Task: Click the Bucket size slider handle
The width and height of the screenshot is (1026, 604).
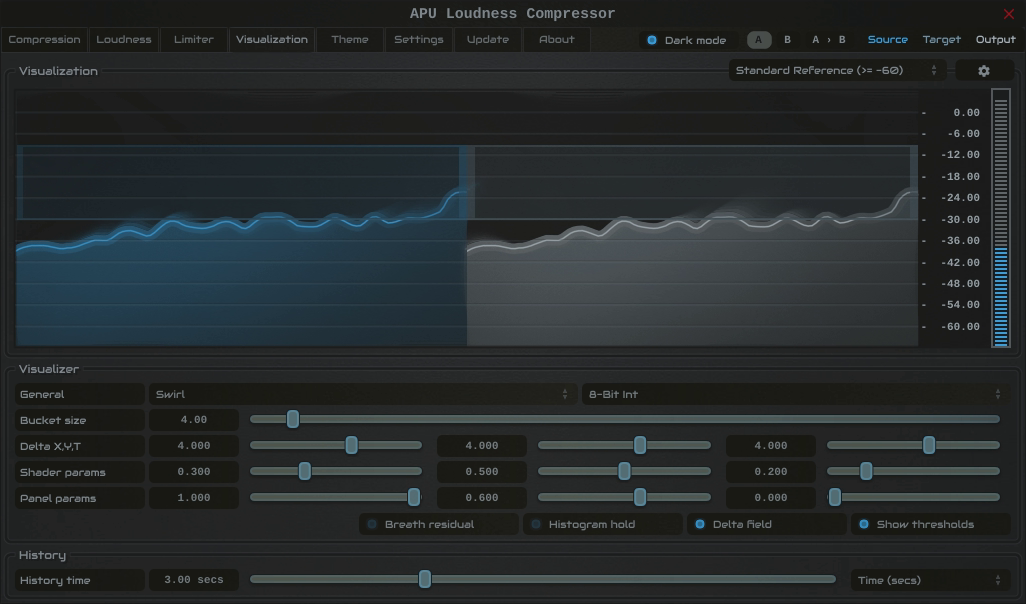Action: click(x=292, y=419)
